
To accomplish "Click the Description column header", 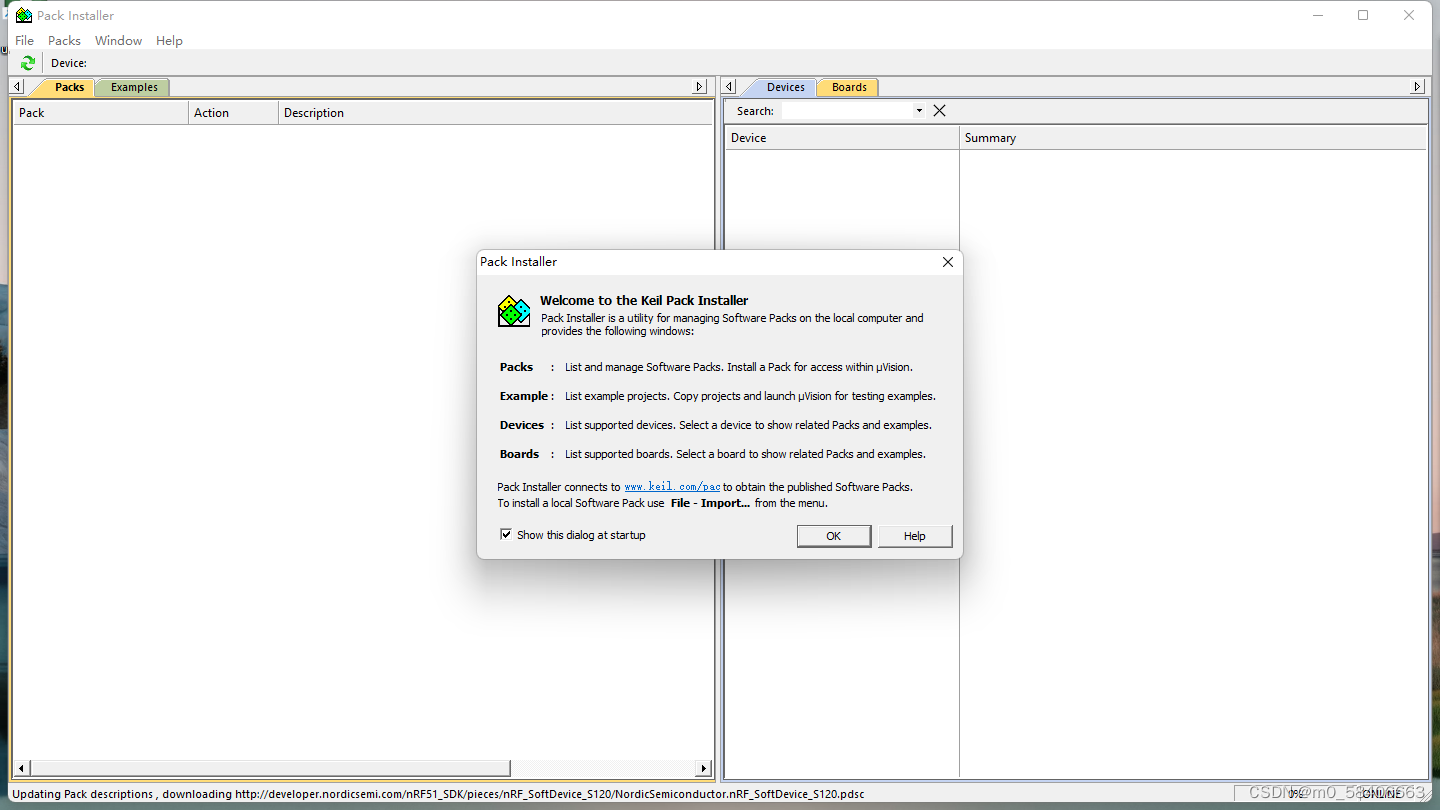I will [495, 113].
